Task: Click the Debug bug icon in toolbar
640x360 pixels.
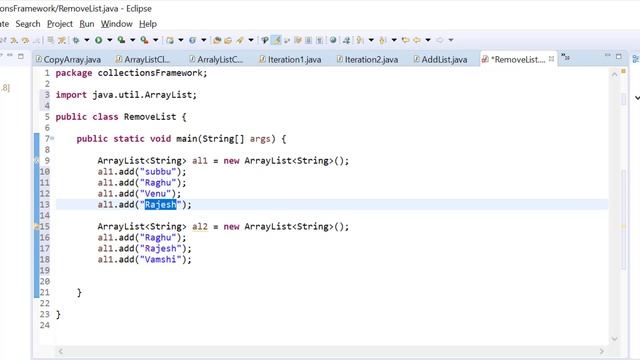Action: point(76,40)
